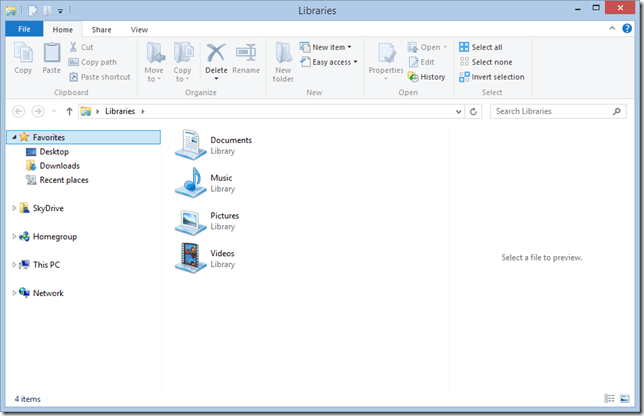
Task: Select Homegroup in navigation pane
Action: tap(48, 237)
